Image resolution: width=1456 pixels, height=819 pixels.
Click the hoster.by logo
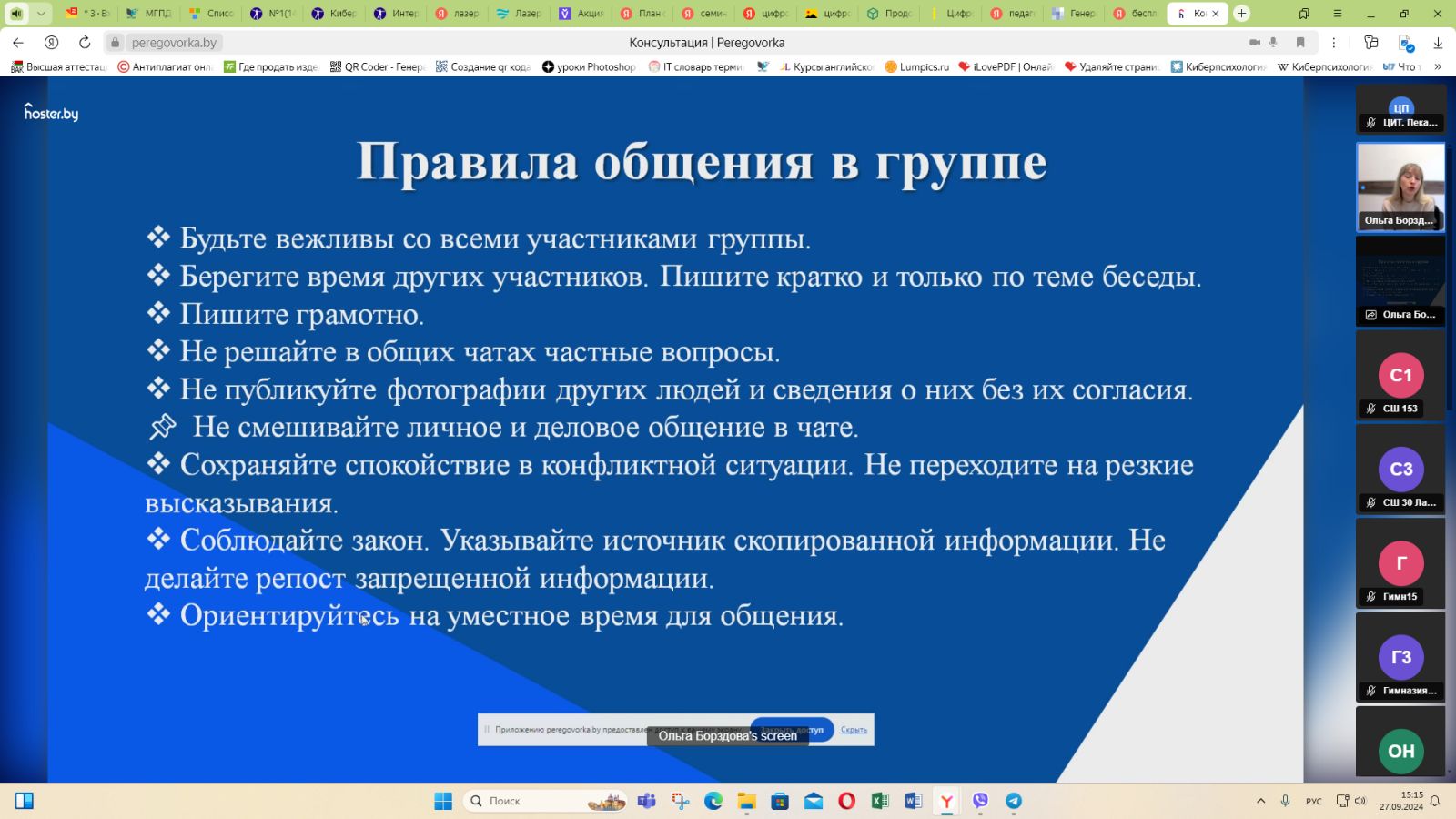coord(51,113)
